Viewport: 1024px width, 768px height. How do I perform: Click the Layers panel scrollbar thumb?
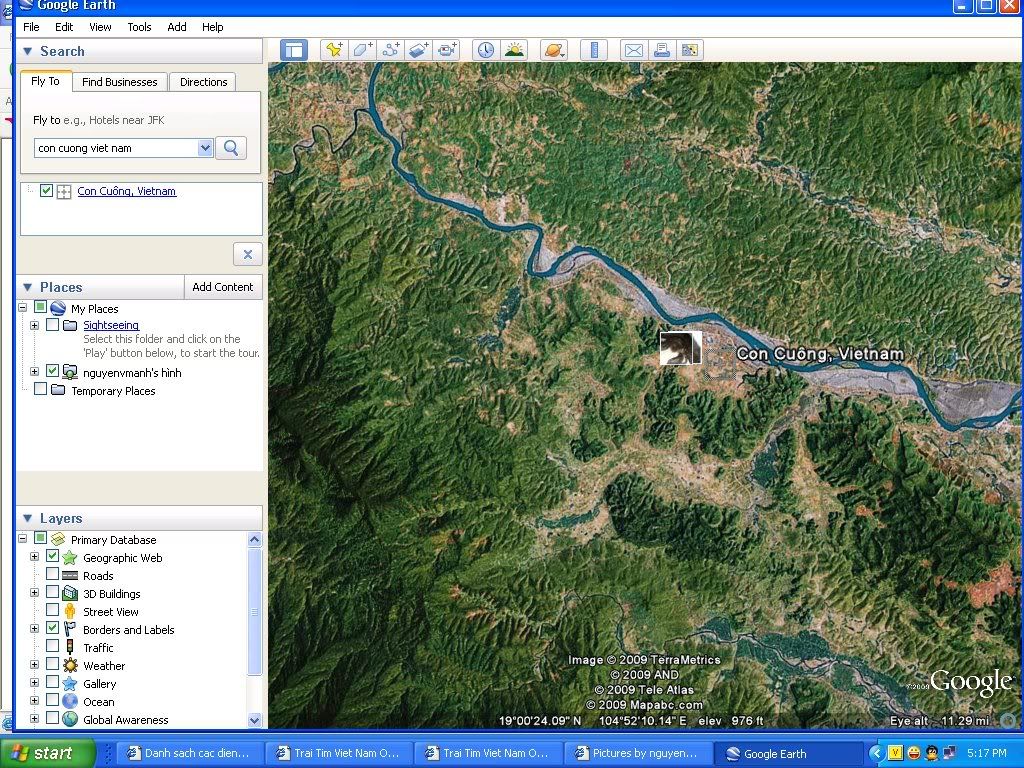tap(255, 612)
